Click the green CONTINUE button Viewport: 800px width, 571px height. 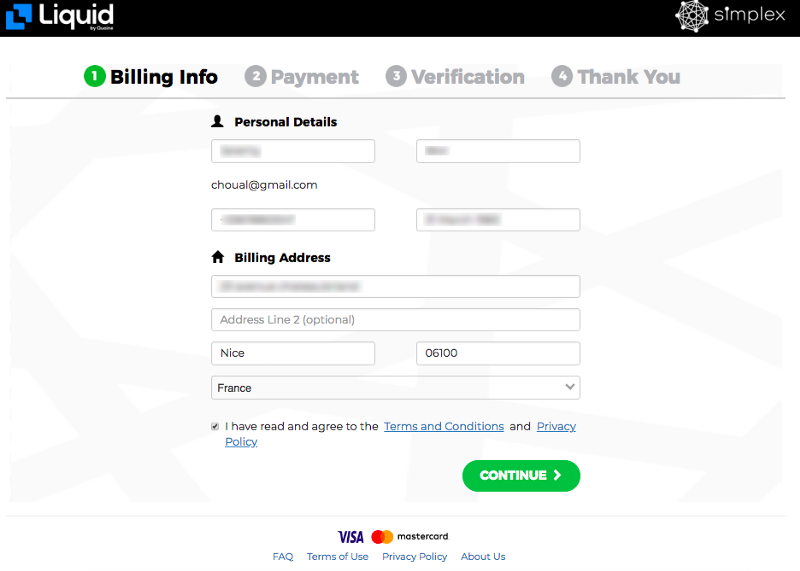521,476
